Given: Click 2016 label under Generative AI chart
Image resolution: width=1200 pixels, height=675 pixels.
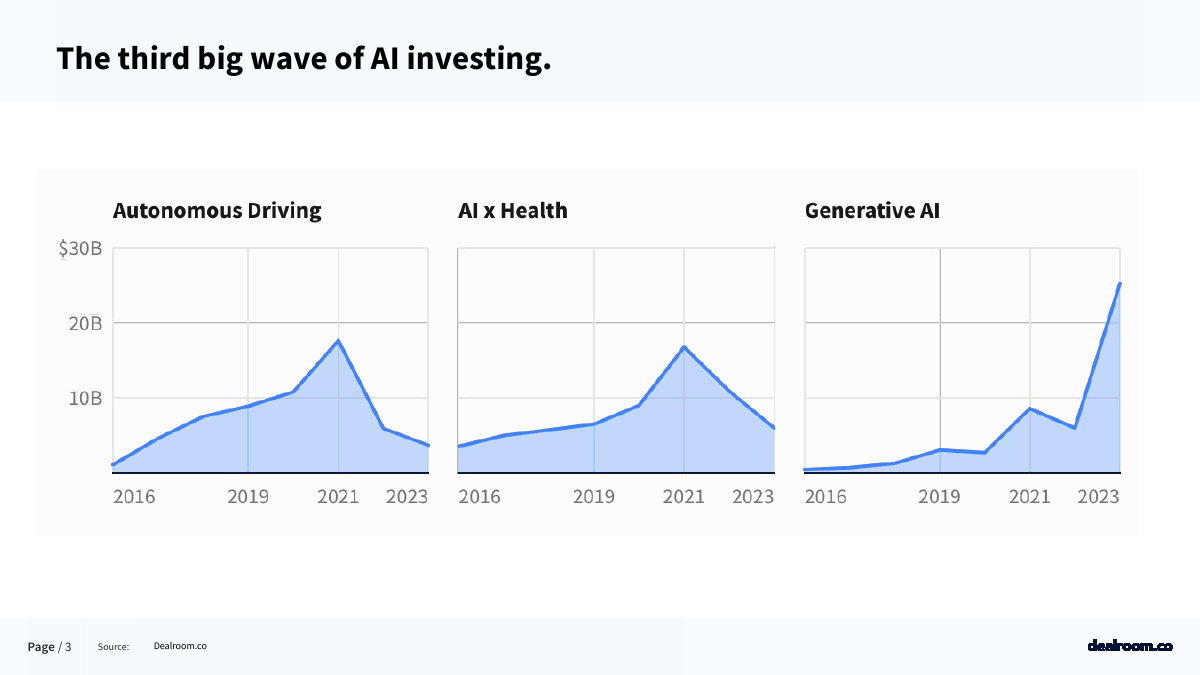Looking at the screenshot, I should coord(826,496).
